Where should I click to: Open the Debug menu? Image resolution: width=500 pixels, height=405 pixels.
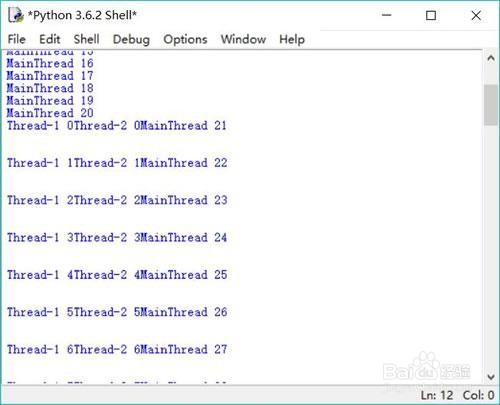[131, 39]
